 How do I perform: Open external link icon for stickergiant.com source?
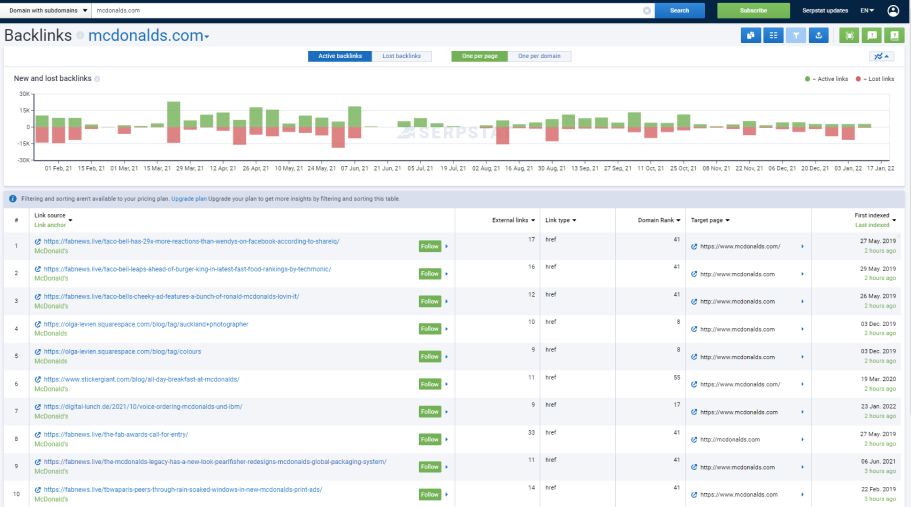click(x=38, y=380)
